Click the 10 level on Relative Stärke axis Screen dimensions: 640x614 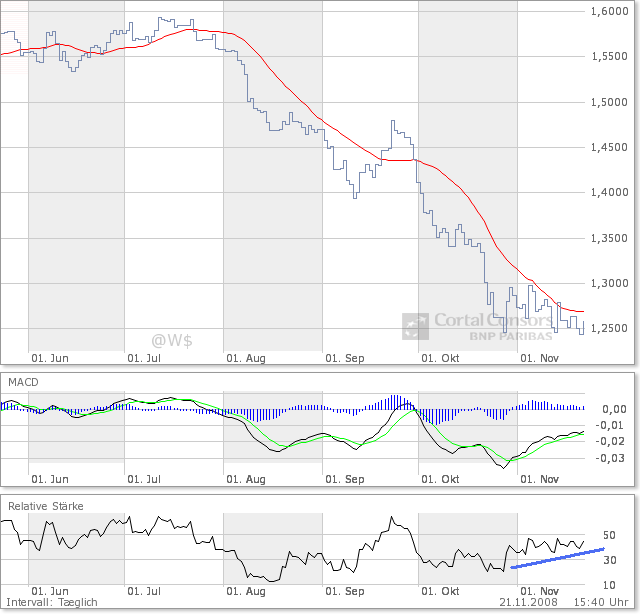pyautogui.click(x=609, y=585)
